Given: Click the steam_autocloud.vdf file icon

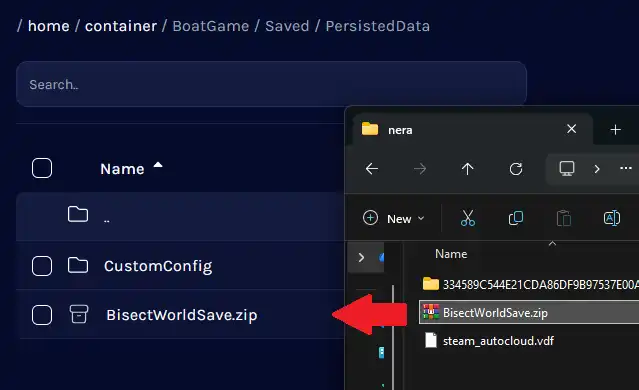Looking at the screenshot, I should [x=431, y=340].
